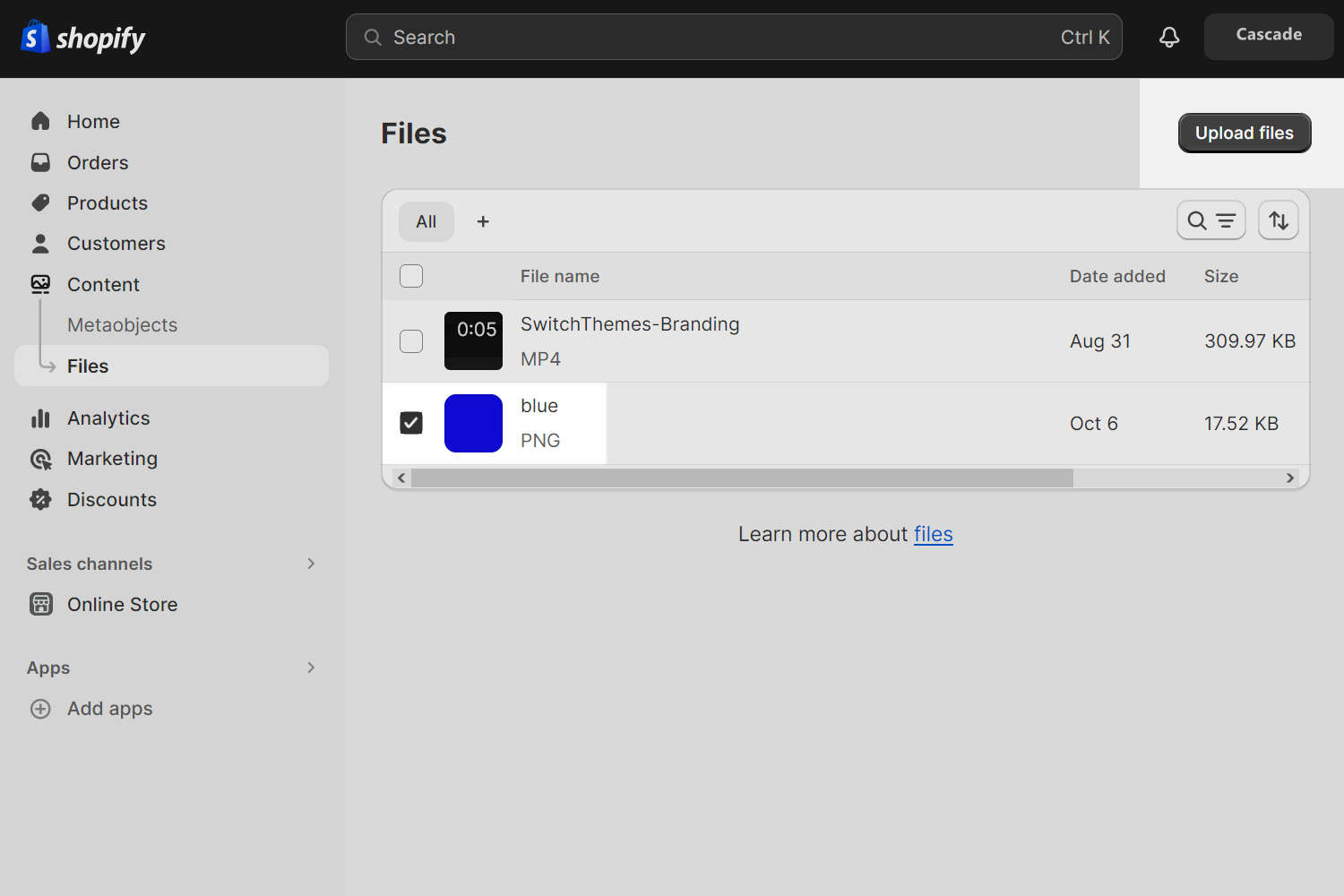Click the Add apps plus icon
The width and height of the screenshot is (1344, 896).
tap(40, 709)
